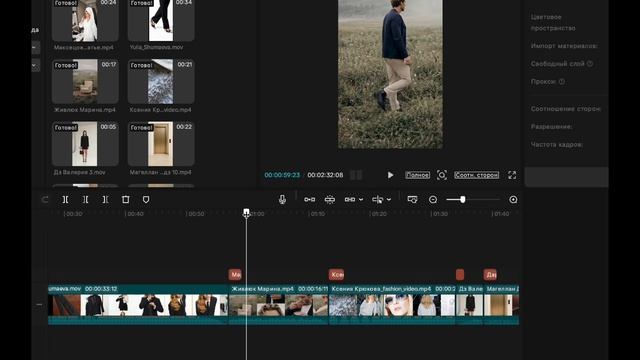Select the Максацца...атье.mp4 thumbnail
This screenshot has height=360, width=640.
[85, 20]
